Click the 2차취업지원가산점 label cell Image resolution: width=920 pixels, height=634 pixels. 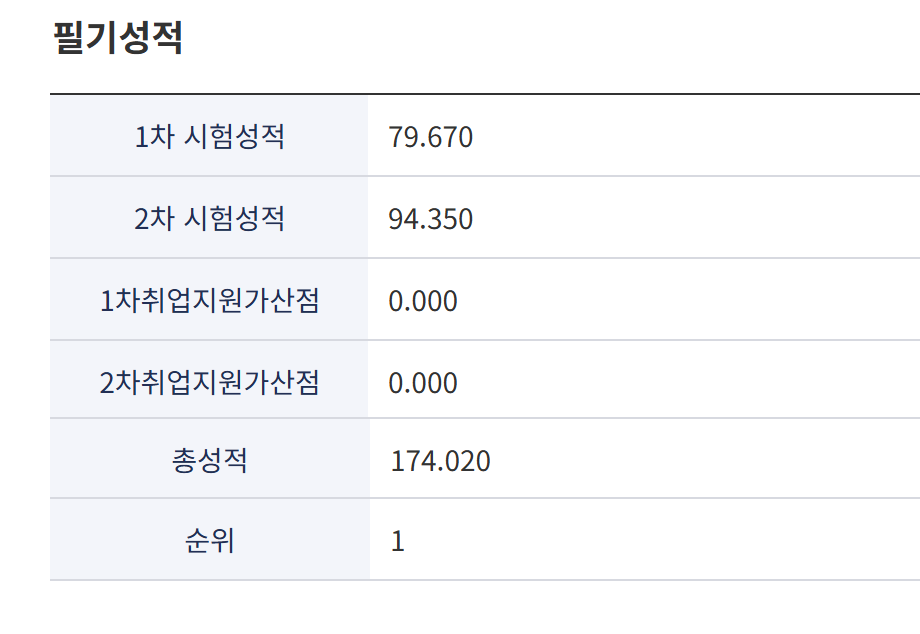[209, 383]
